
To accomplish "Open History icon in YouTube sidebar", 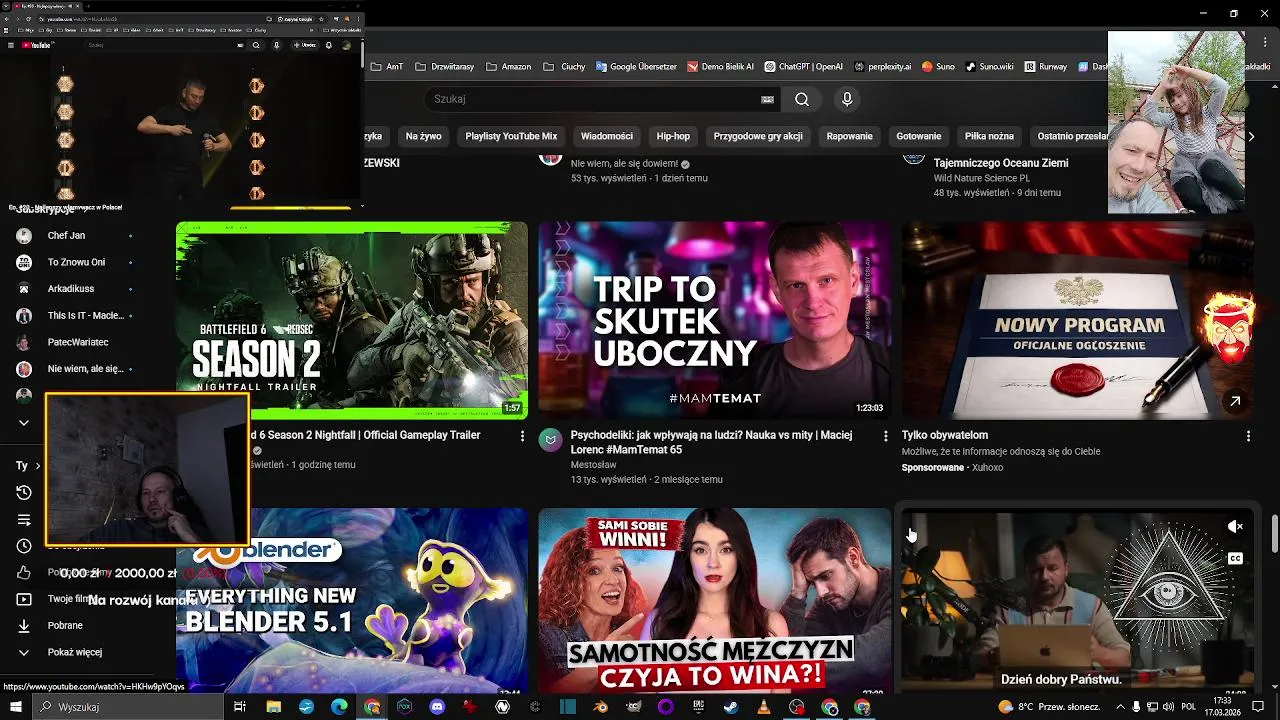I will (x=24, y=492).
